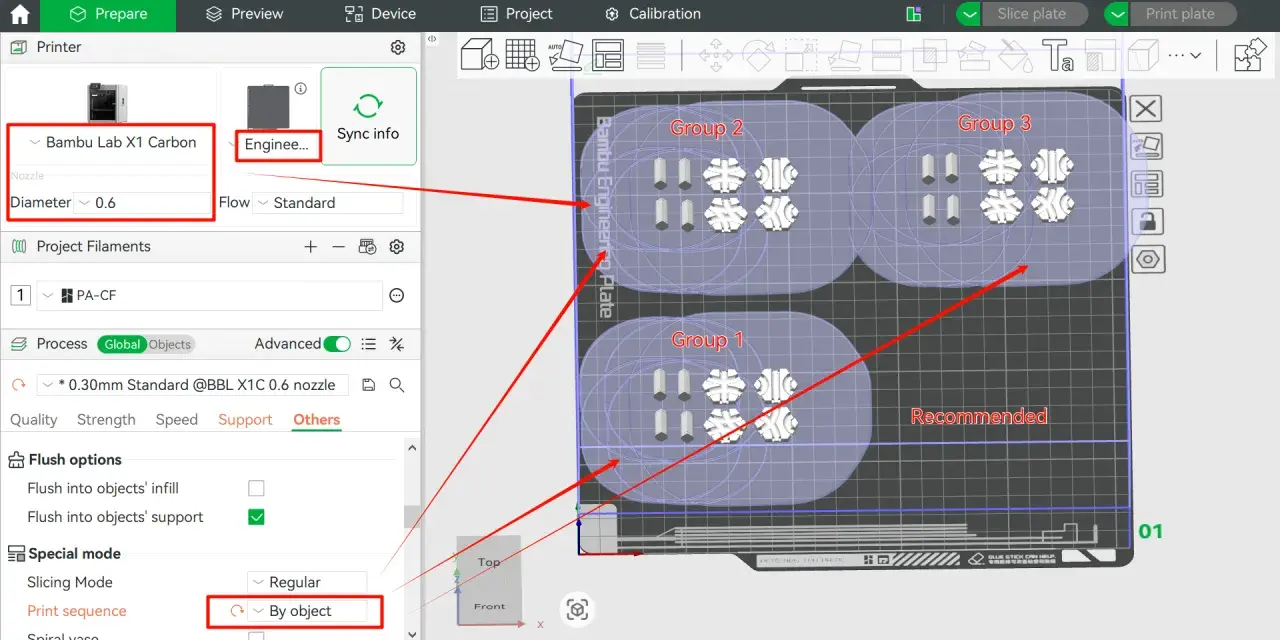
Task: Switch to the Calibration tab
Action: [652, 14]
